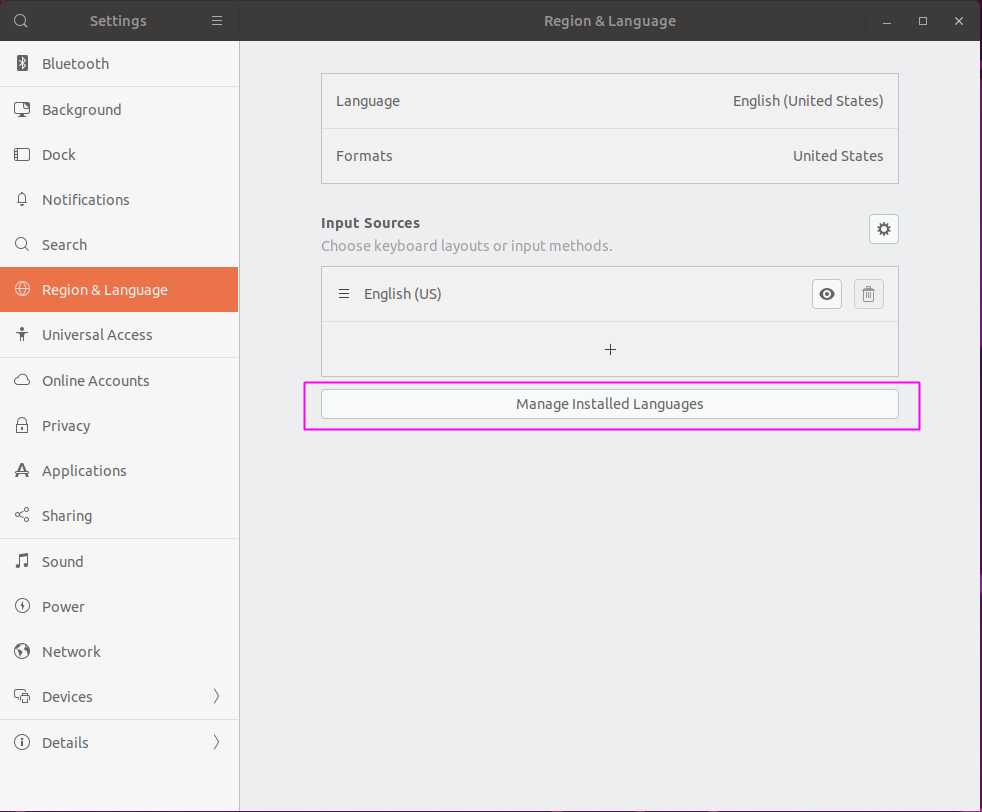Grab the English (US) reorder handle
This screenshot has width=982, height=812.
tap(344, 294)
